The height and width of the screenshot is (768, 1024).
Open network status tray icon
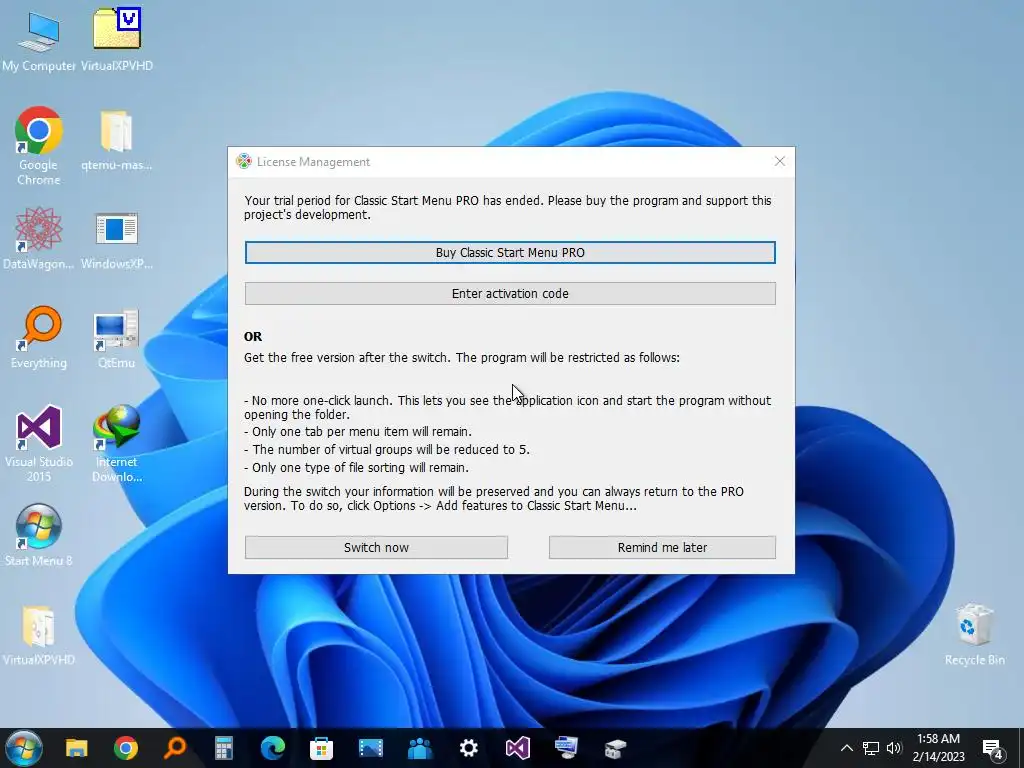pyautogui.click(x=871, y=748)
